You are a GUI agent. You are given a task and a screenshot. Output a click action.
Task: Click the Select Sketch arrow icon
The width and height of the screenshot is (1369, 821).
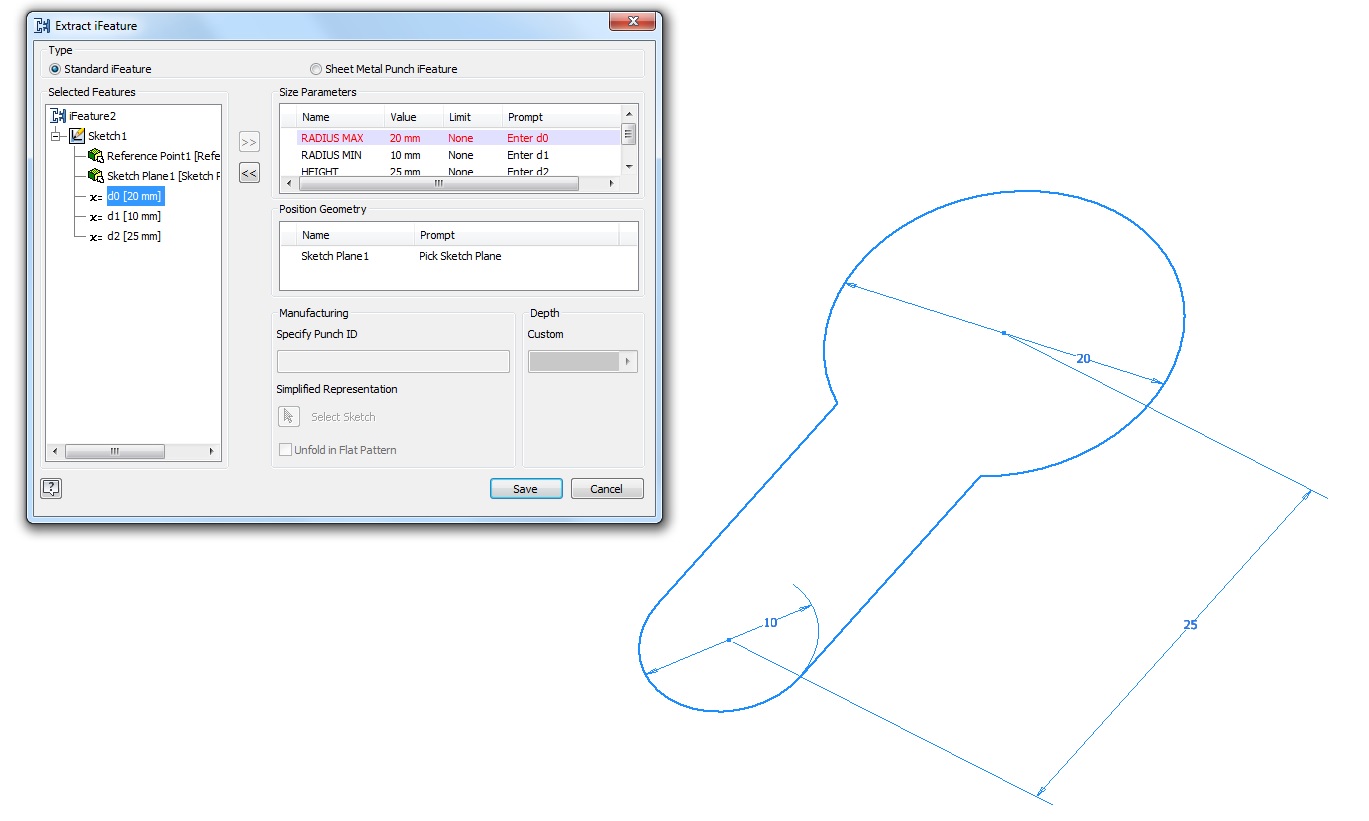(x=289, y=417)
